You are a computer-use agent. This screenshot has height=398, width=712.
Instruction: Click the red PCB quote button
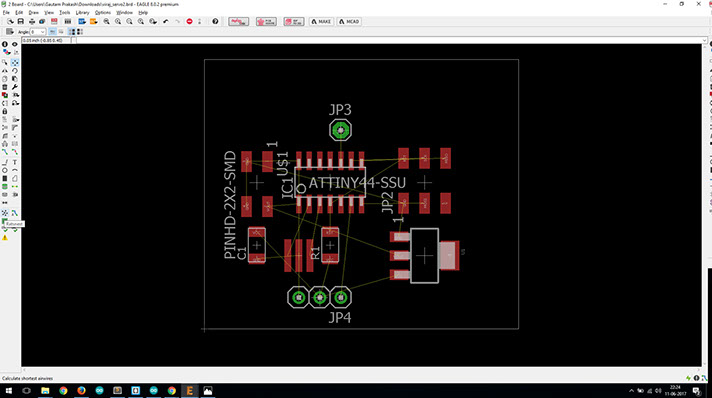(266, 21)
